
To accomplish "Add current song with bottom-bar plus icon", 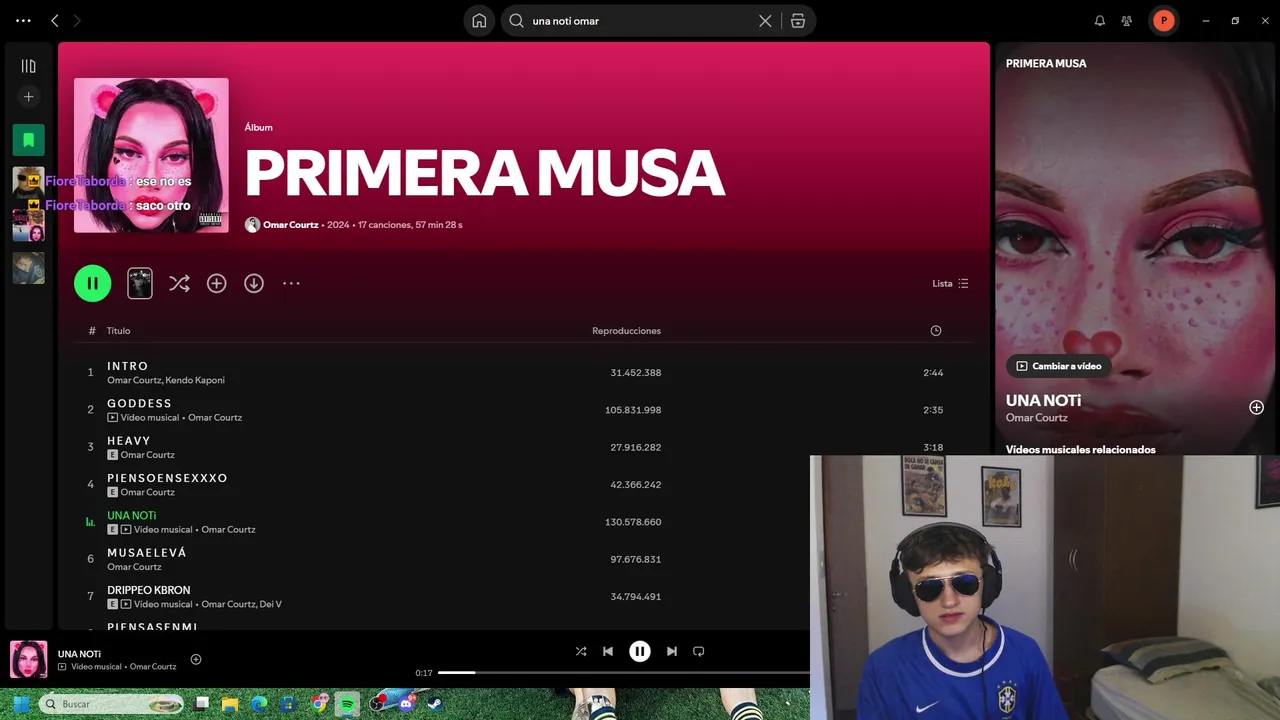I will (196, 659).
